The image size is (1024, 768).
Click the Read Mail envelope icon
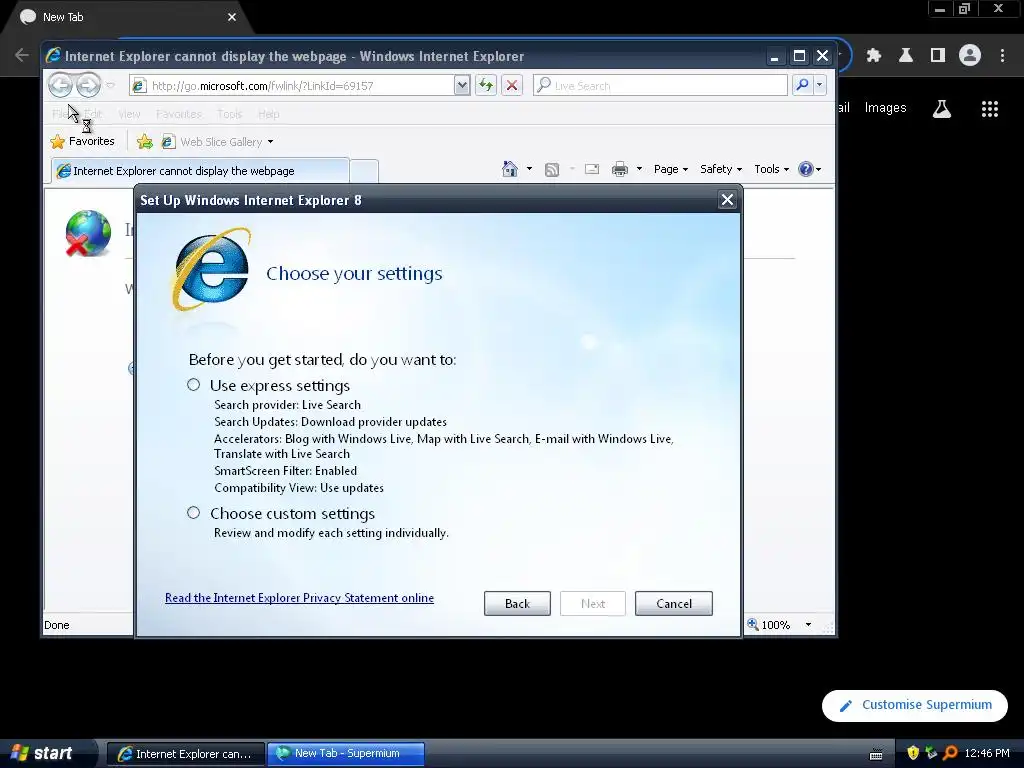(x=592, y=169)
